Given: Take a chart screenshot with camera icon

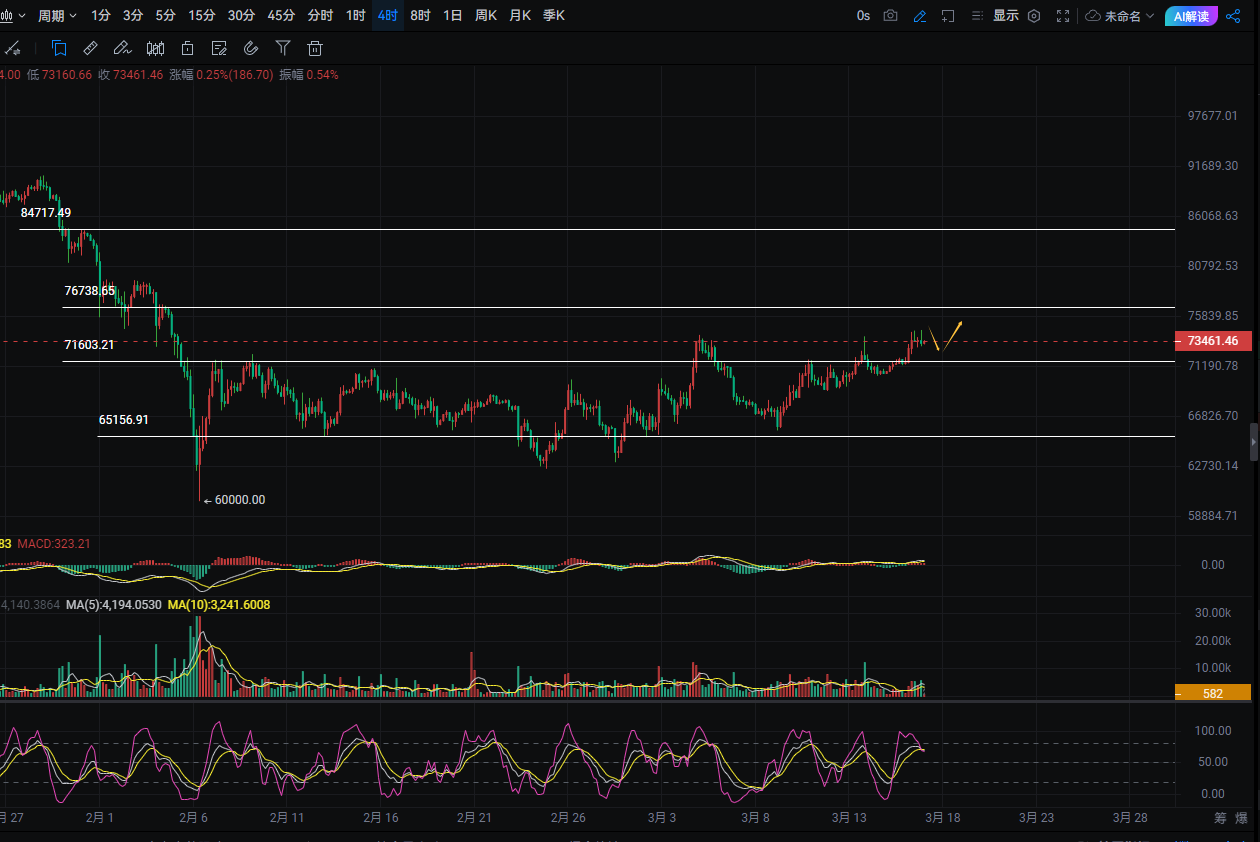Looking at the screenshot, I should click(890, 16).
